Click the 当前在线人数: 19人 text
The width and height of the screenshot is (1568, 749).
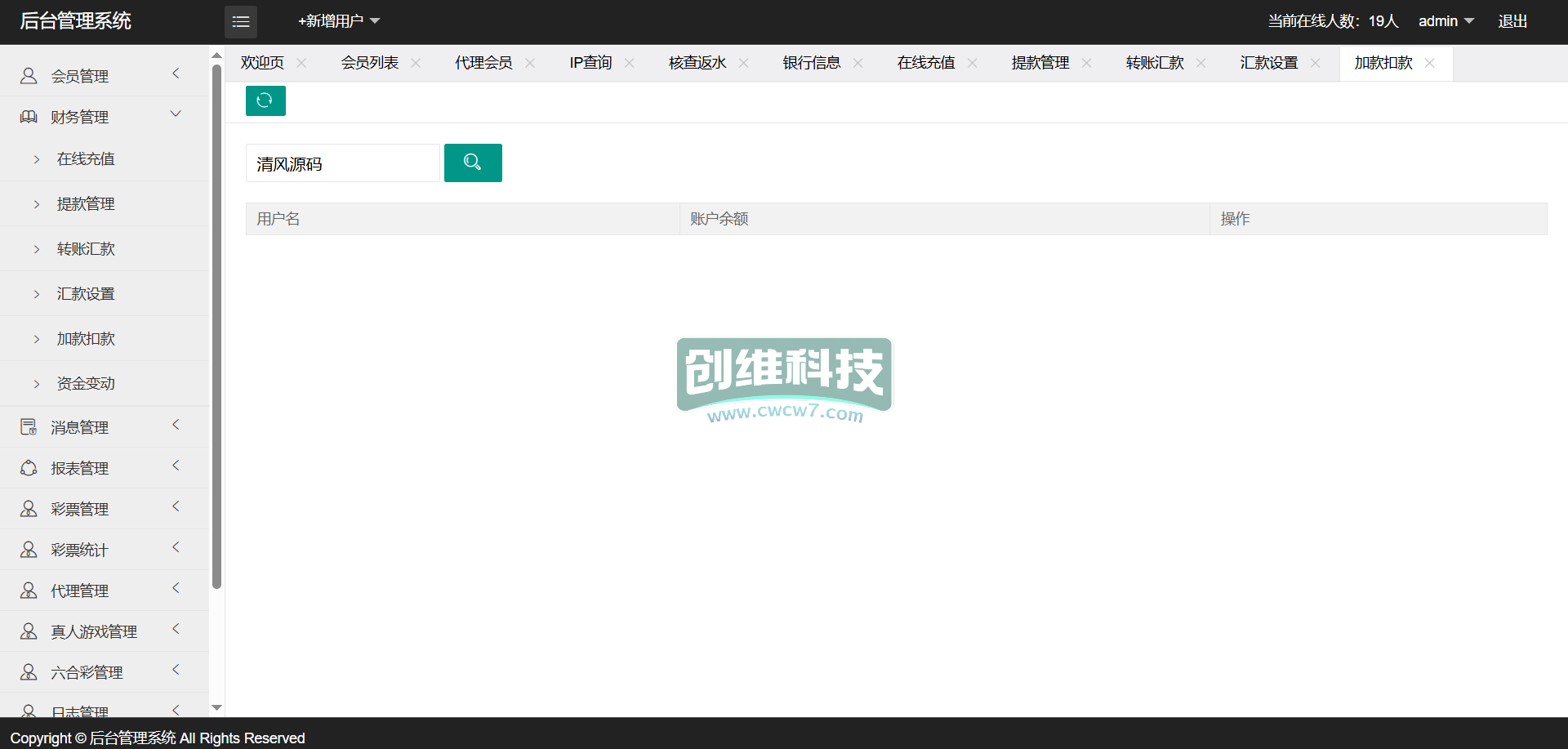point(1333,21)
